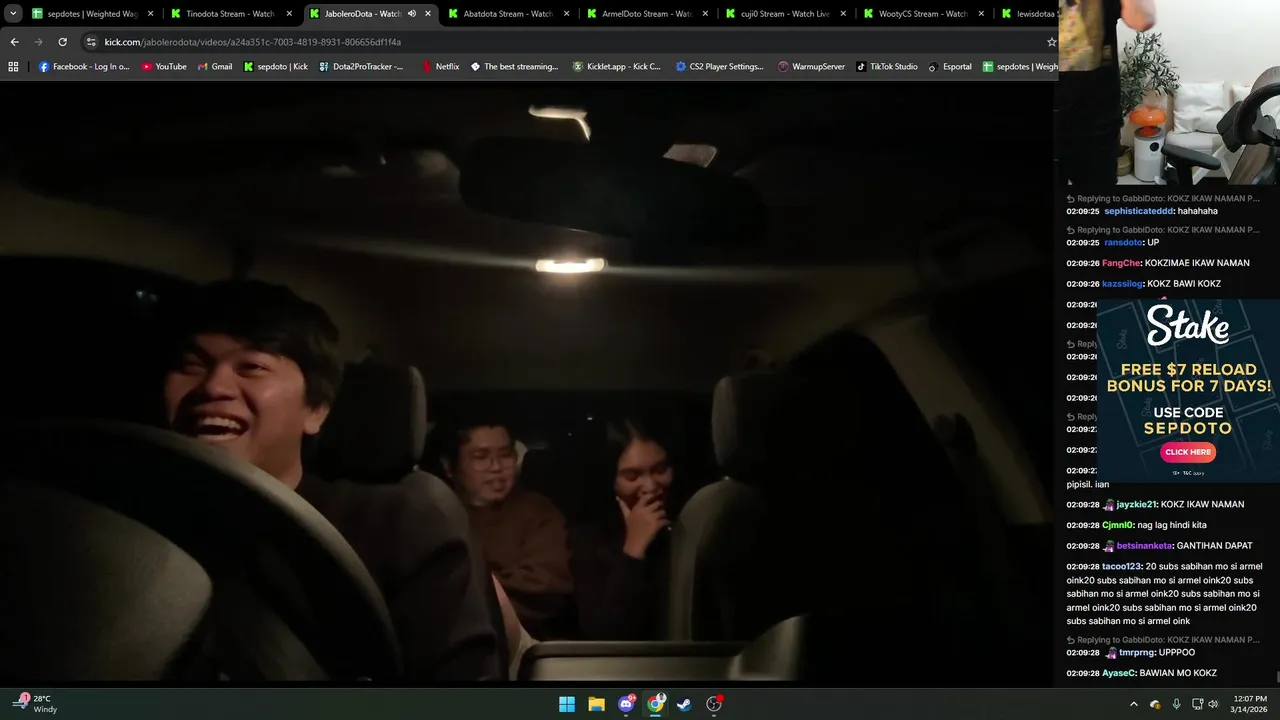Image resolution: width=1280 pixels, height=720 pixels.
Task: Reload the current page
Action: (x=62, y=42)
